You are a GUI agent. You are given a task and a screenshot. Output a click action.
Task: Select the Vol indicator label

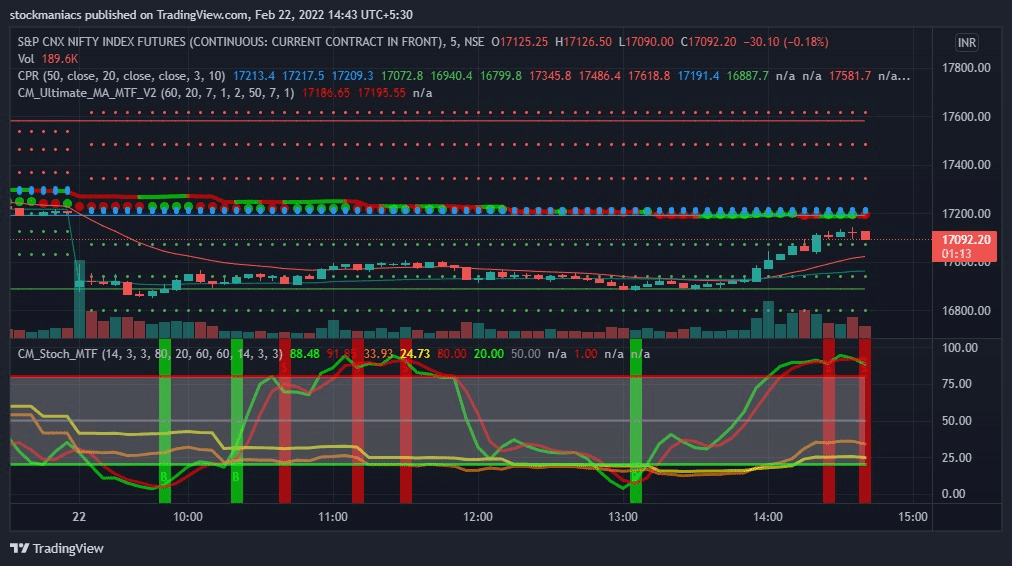coord(25,59)
